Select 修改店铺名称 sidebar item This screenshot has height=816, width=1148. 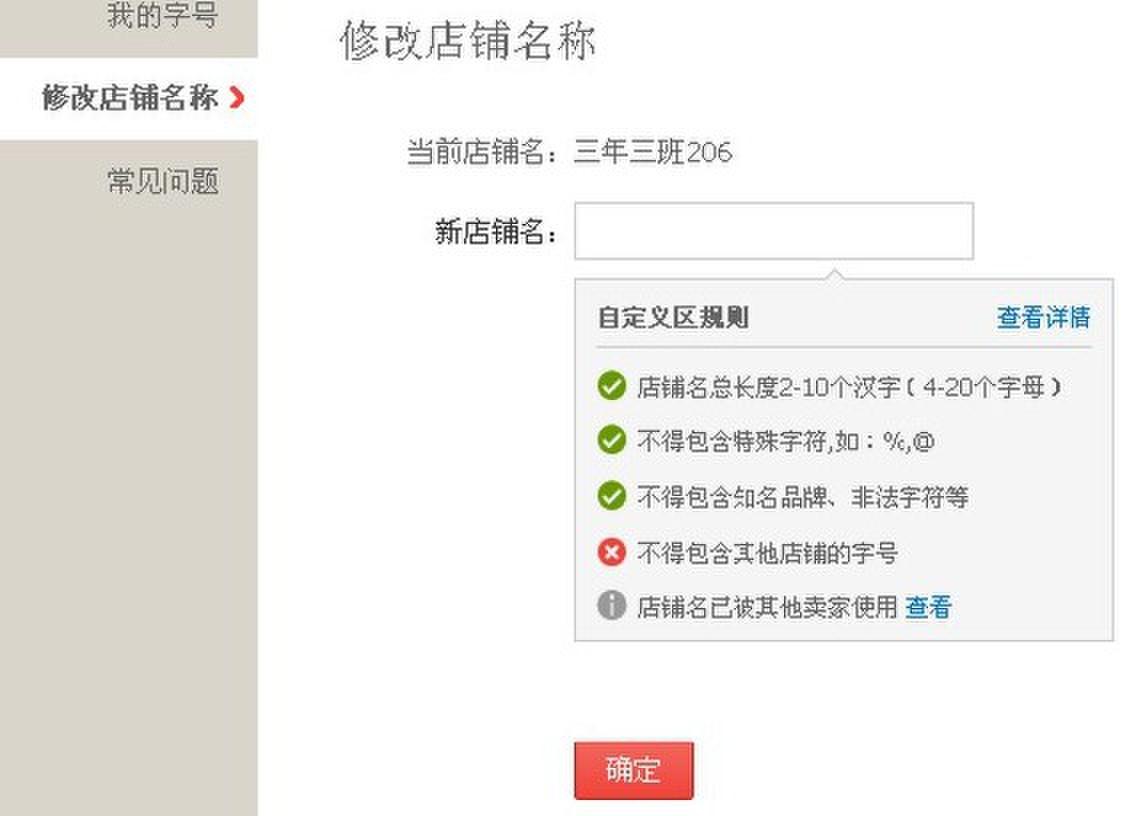click(129, 98)
